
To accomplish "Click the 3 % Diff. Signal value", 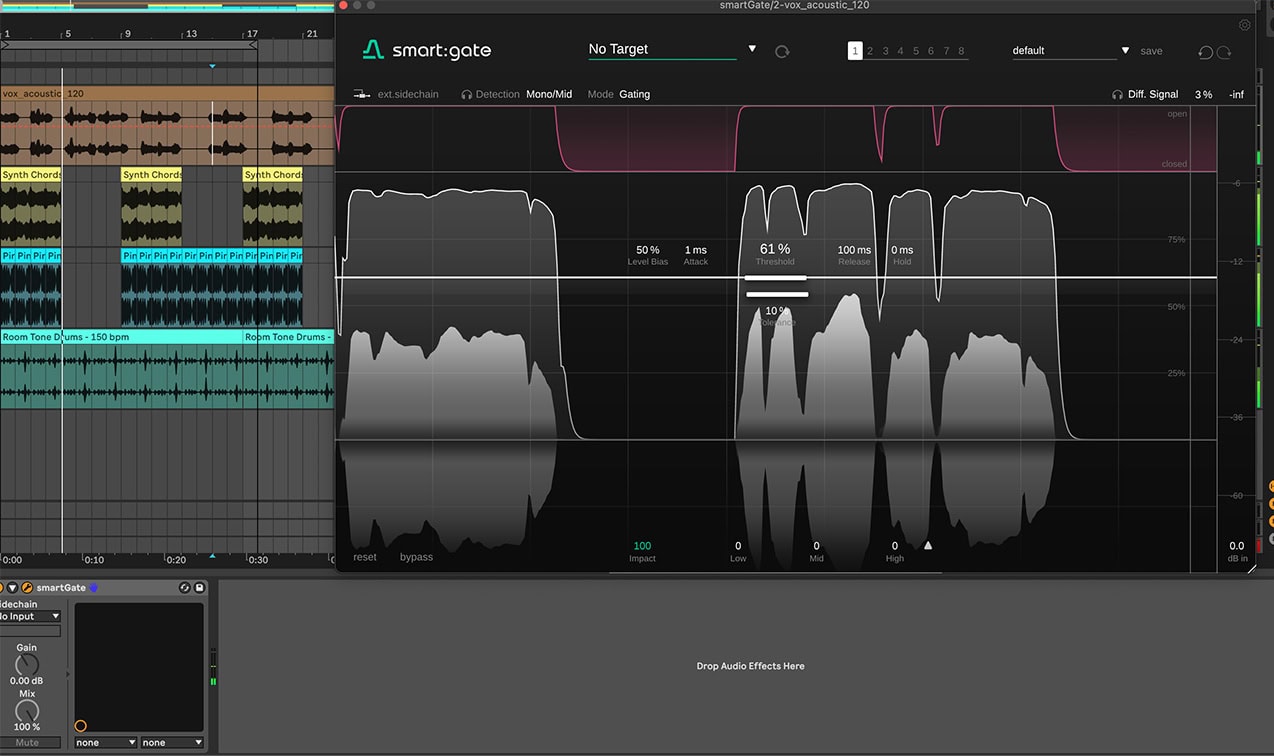I will pyautogui.click(x=1203, y=94).
